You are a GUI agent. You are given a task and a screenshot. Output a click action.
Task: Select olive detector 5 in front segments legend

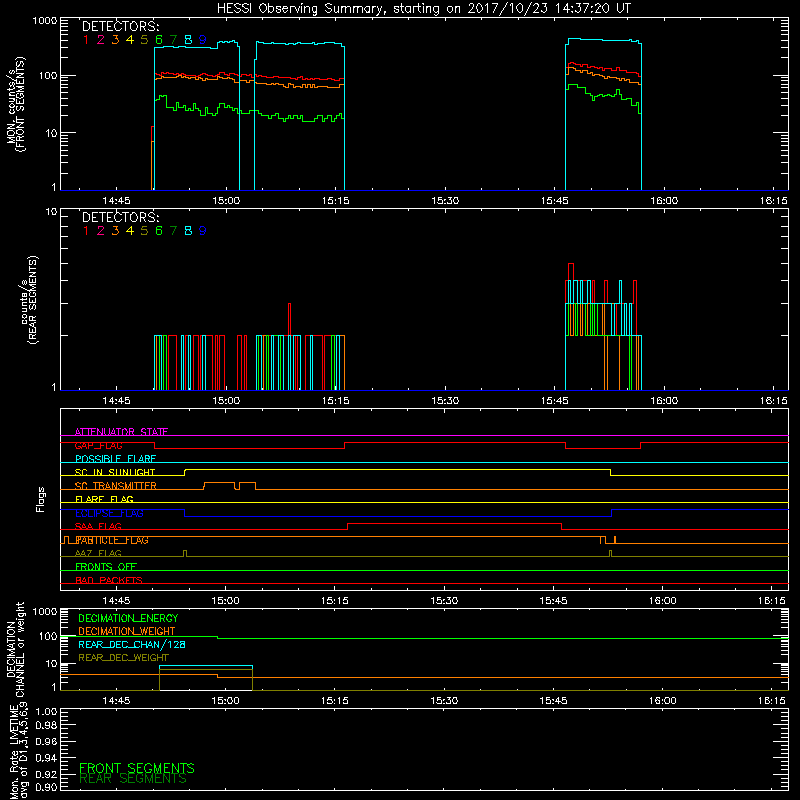tap(144, 40)
